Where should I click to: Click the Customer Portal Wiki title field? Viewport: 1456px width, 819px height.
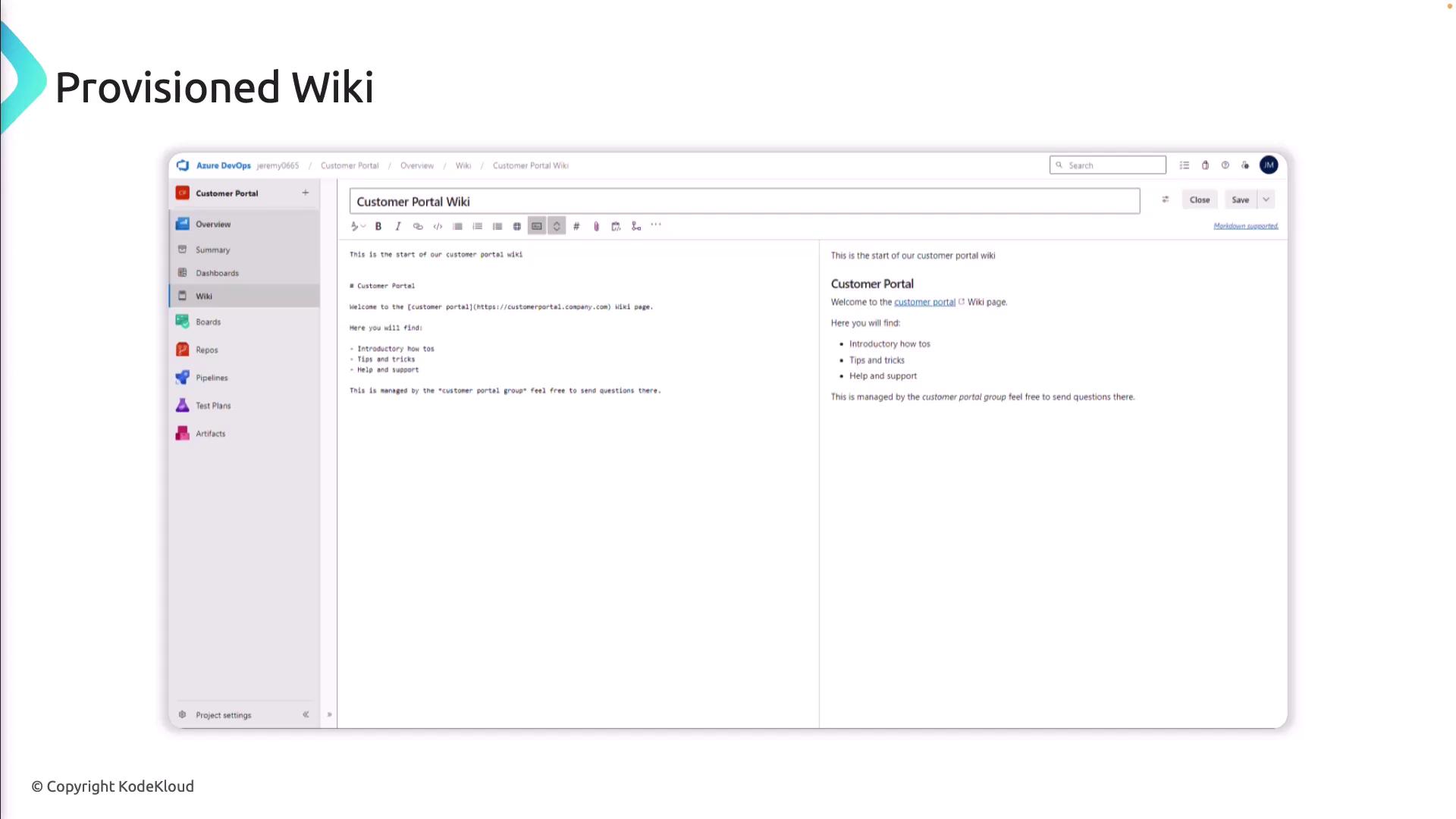[743, 202]
